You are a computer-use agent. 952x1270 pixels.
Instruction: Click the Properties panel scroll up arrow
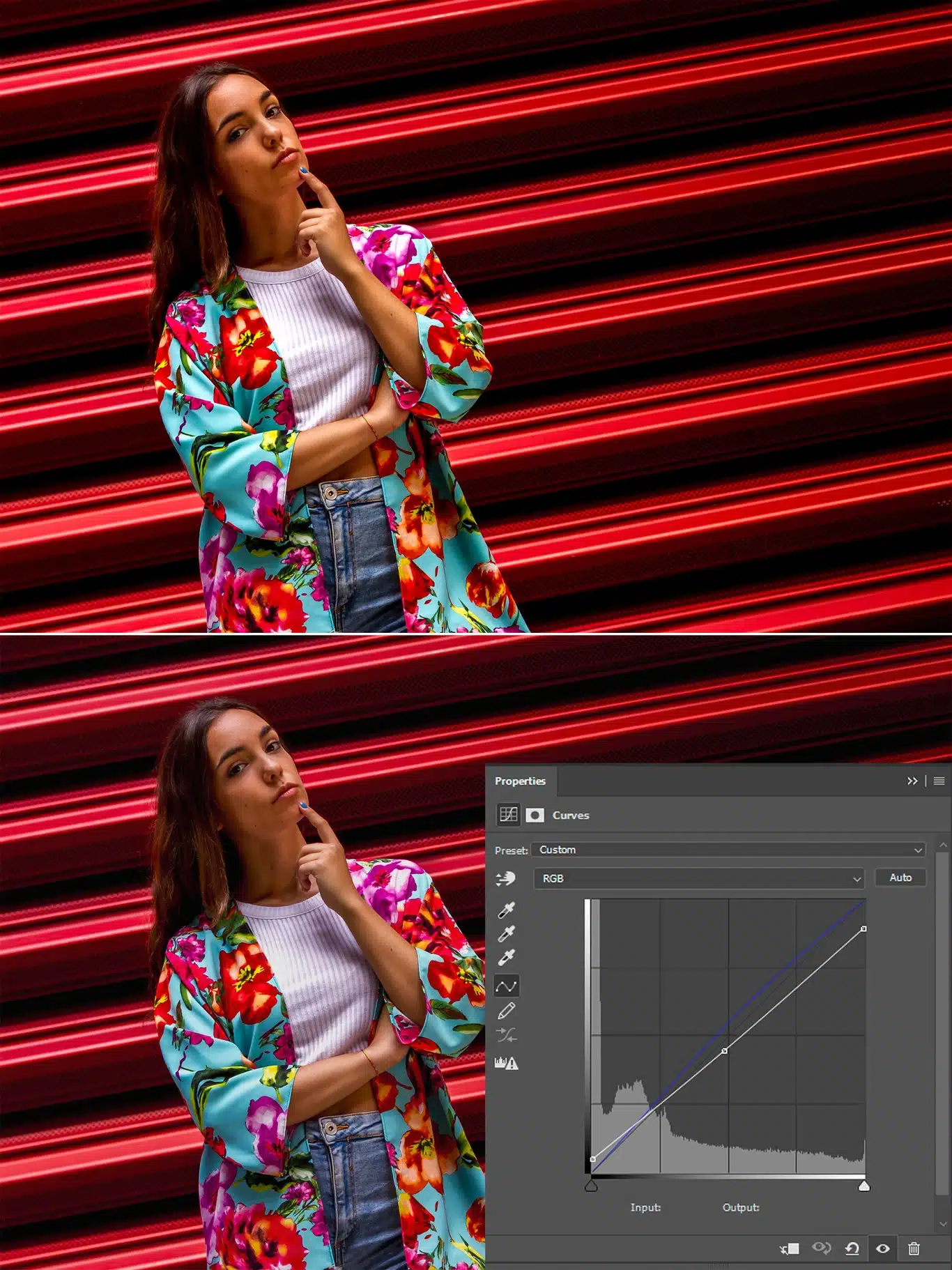(943, 845)
